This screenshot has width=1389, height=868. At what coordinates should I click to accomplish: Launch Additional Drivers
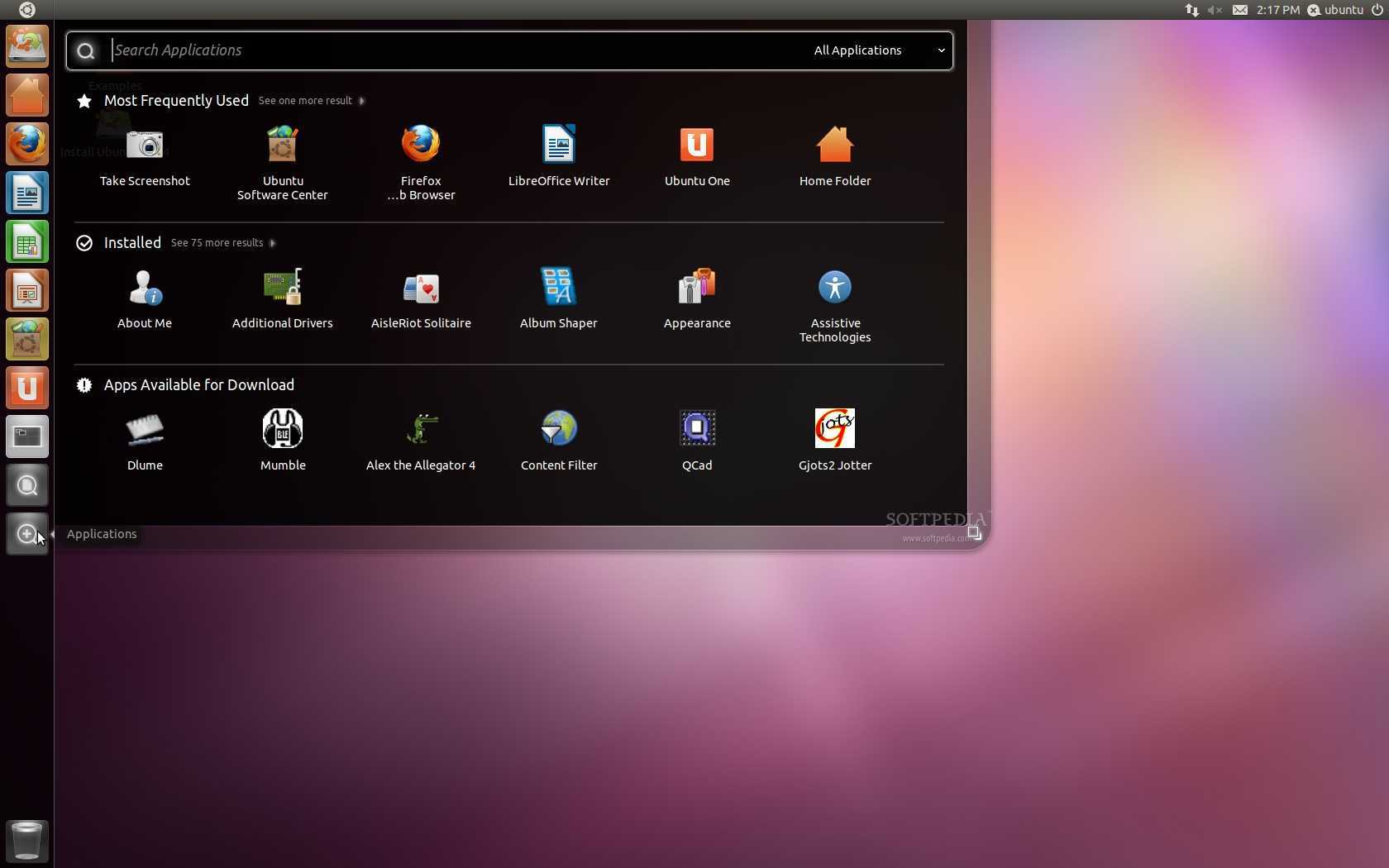(x=283, y=298)
